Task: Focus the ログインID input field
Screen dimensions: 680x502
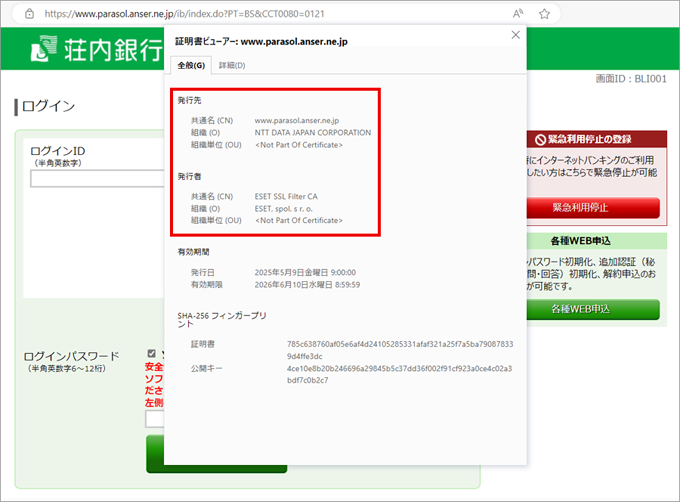Action: (97, 178)
